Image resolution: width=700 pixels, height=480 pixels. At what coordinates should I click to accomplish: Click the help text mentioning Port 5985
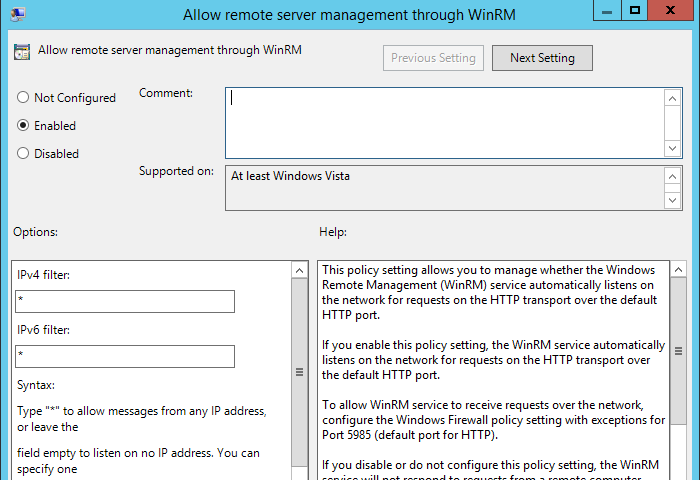[x=493, y=420]
